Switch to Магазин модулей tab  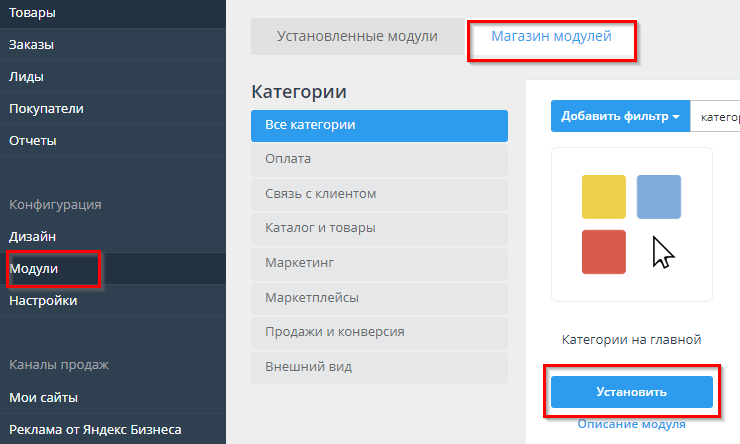coord(551,36)
